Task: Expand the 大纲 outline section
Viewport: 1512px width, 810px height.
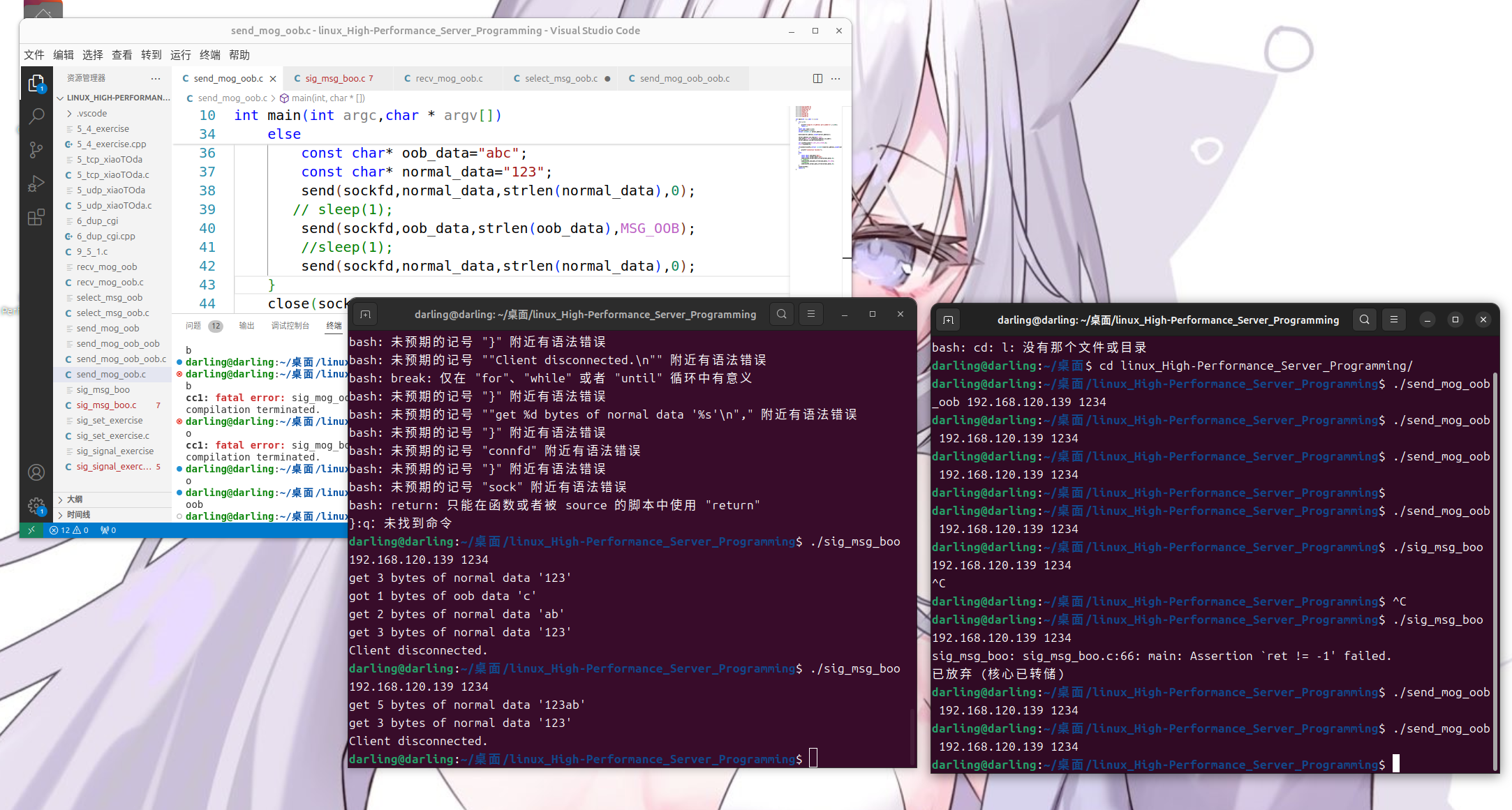Action: coord(113,499)
